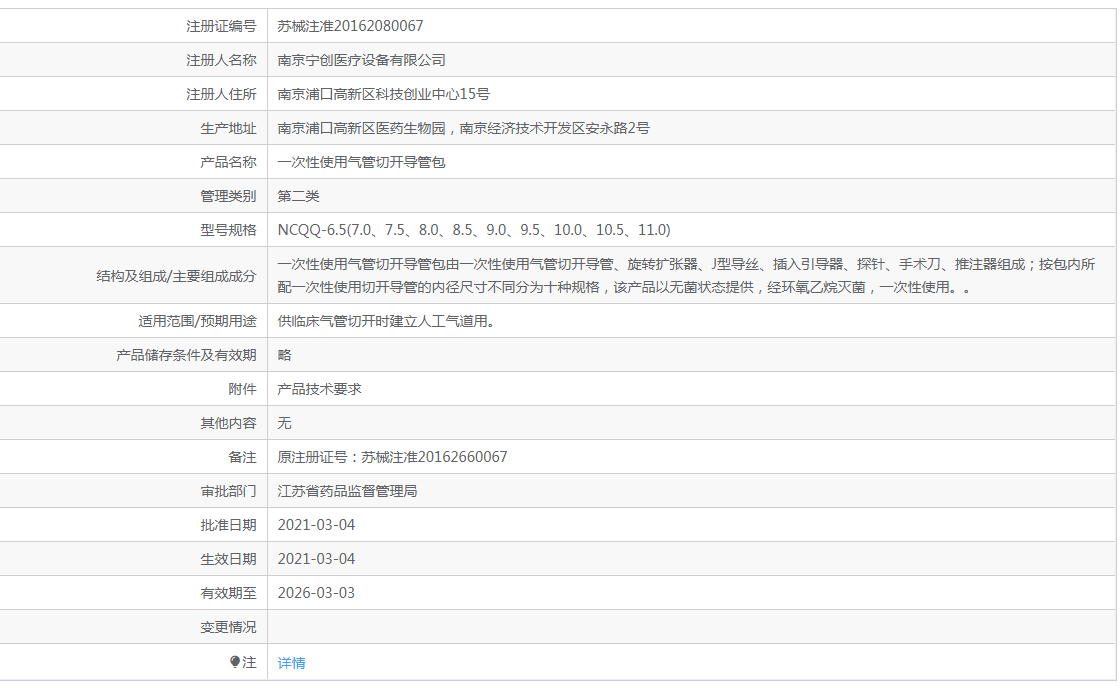Click the 生产地址 label
The image size is (1120, 688).
228,129
